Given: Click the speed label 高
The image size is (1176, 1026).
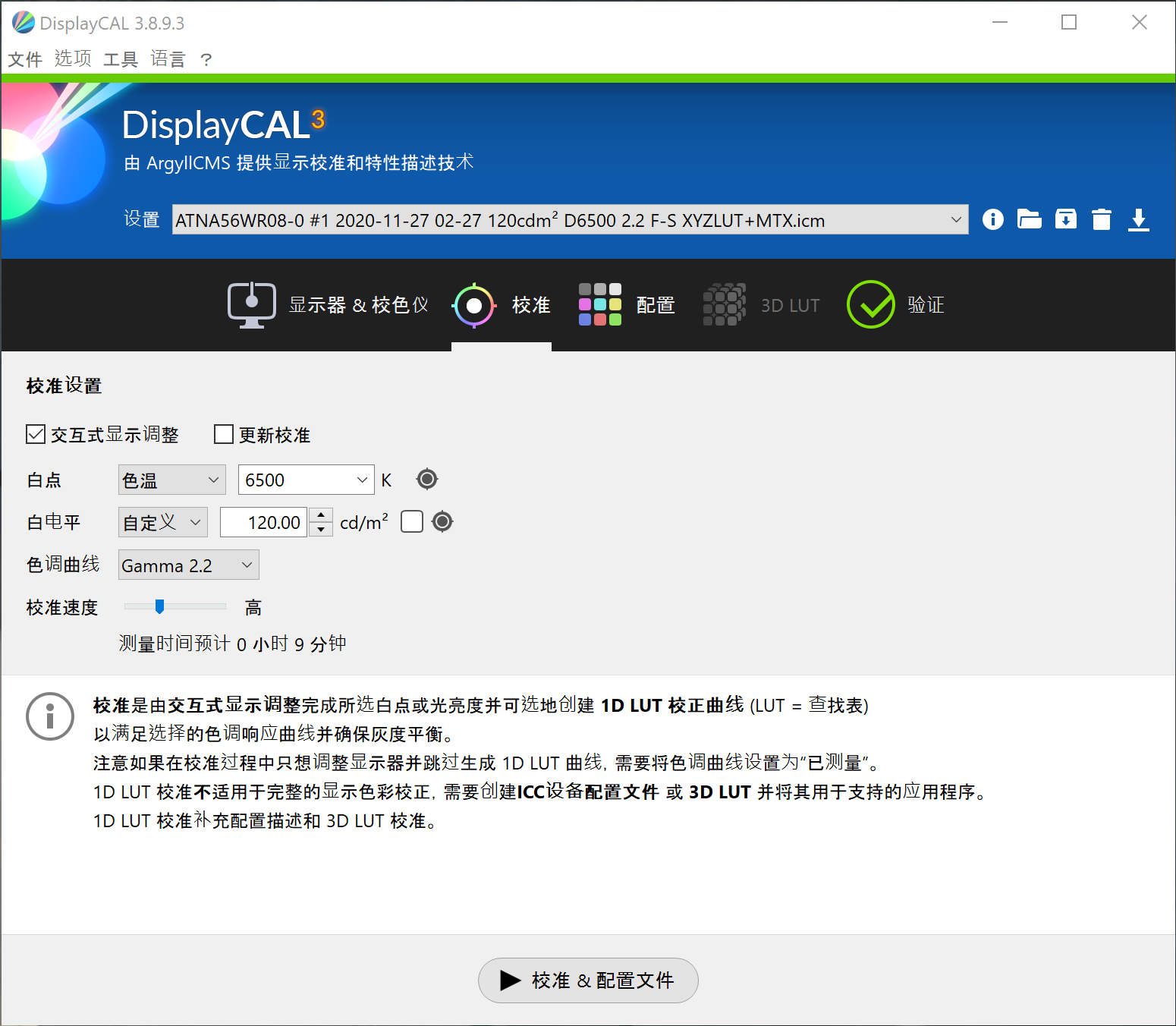Looking at the screenshot, I should click(x=253, y=607).
